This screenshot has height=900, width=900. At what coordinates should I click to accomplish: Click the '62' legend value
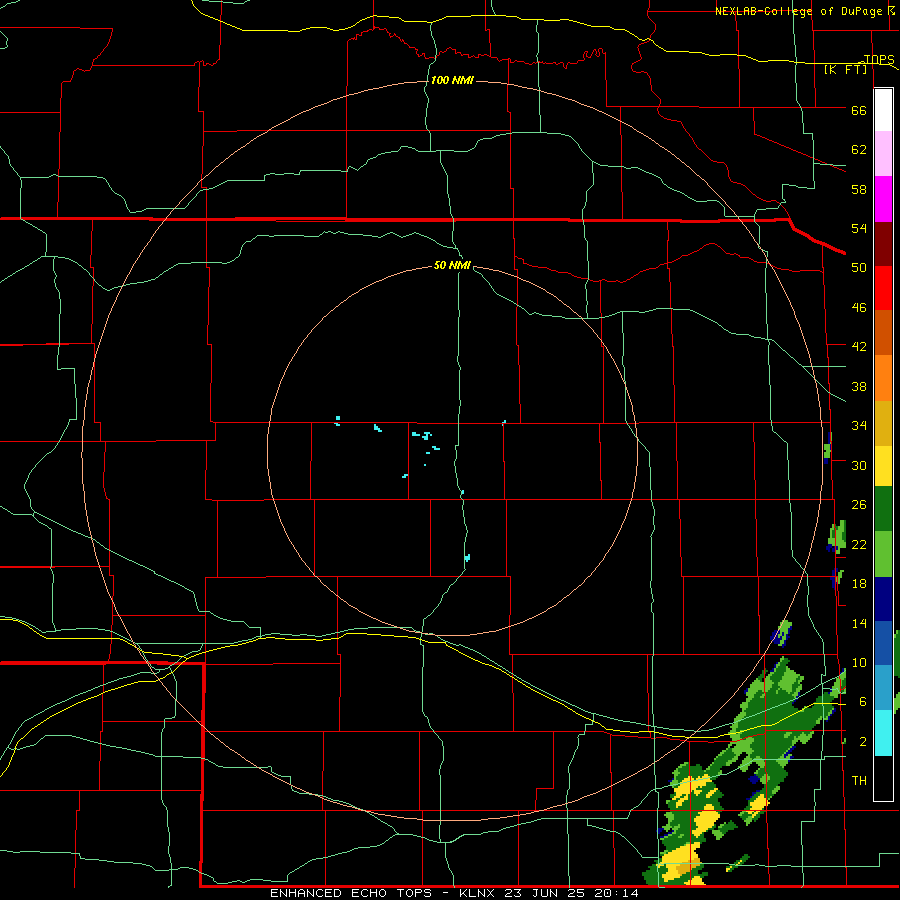(x=859, y=150)
